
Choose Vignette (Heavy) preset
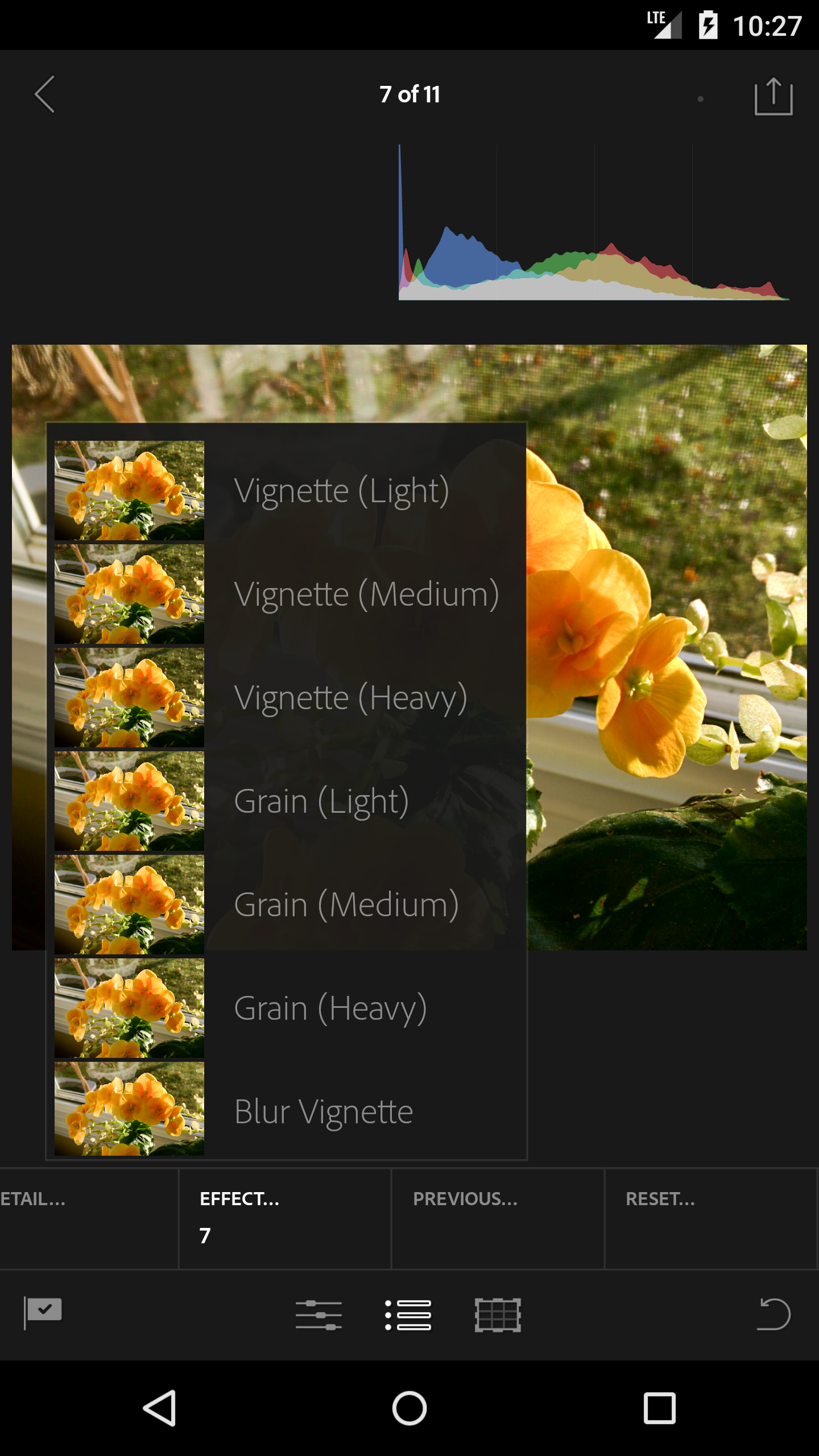pos(287,697)
